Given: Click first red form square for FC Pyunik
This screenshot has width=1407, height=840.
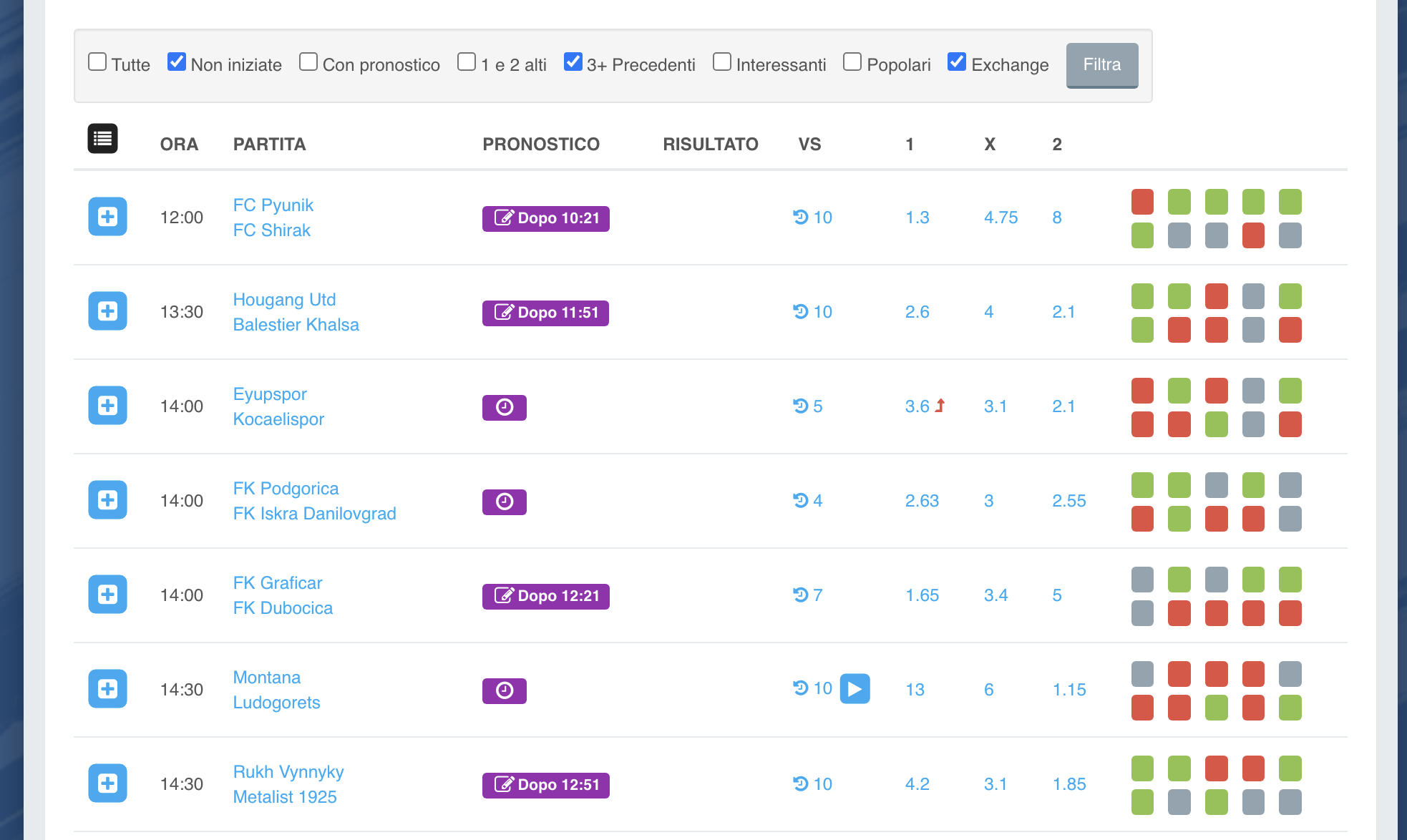Looking at the screenshot, I should [1142, 202].
